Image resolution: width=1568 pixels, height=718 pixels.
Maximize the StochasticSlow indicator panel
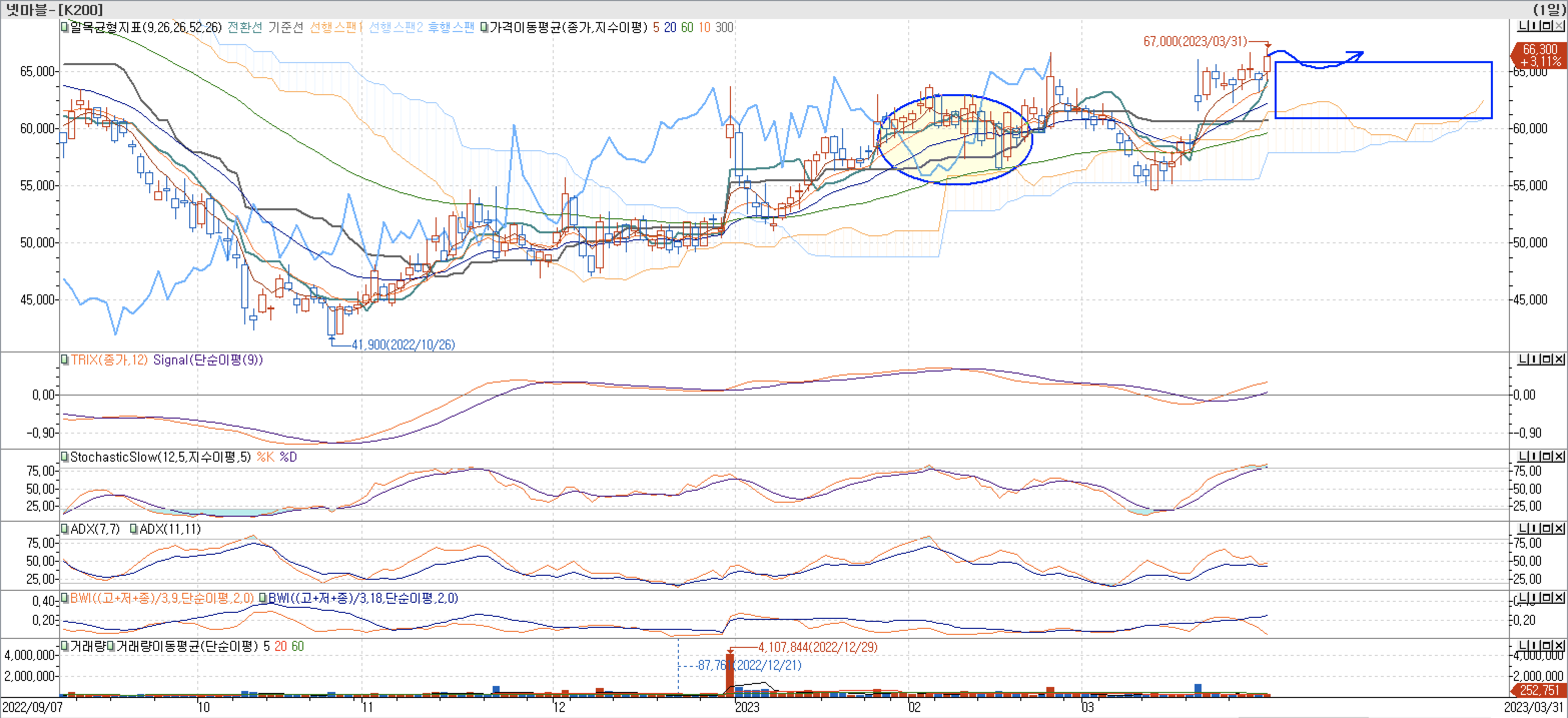pos(1547,456)
